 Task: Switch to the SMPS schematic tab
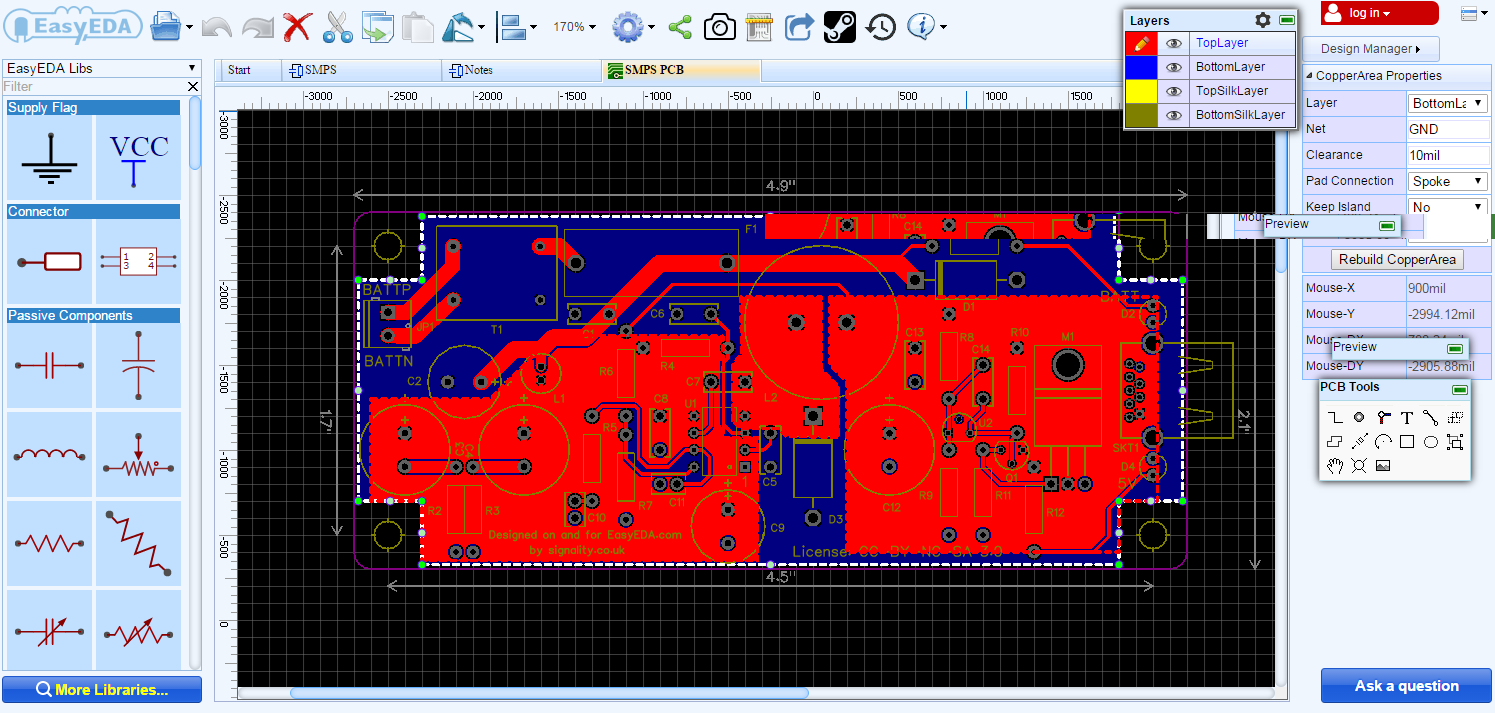click(x=320, y=70)
